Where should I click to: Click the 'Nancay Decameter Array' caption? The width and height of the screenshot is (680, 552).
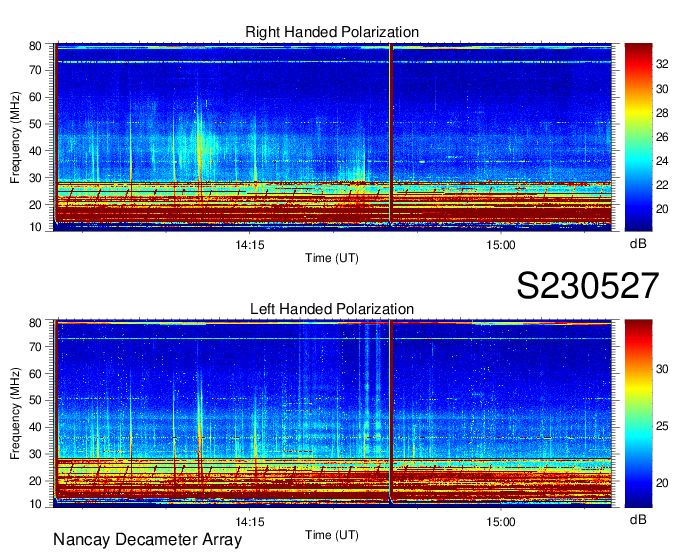[147, 539]
